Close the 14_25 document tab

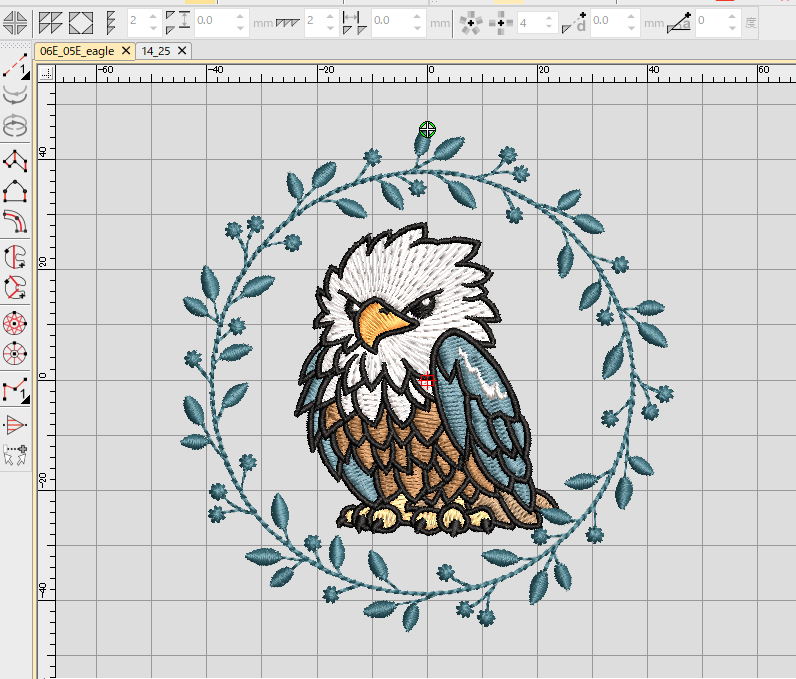point(182,51)
